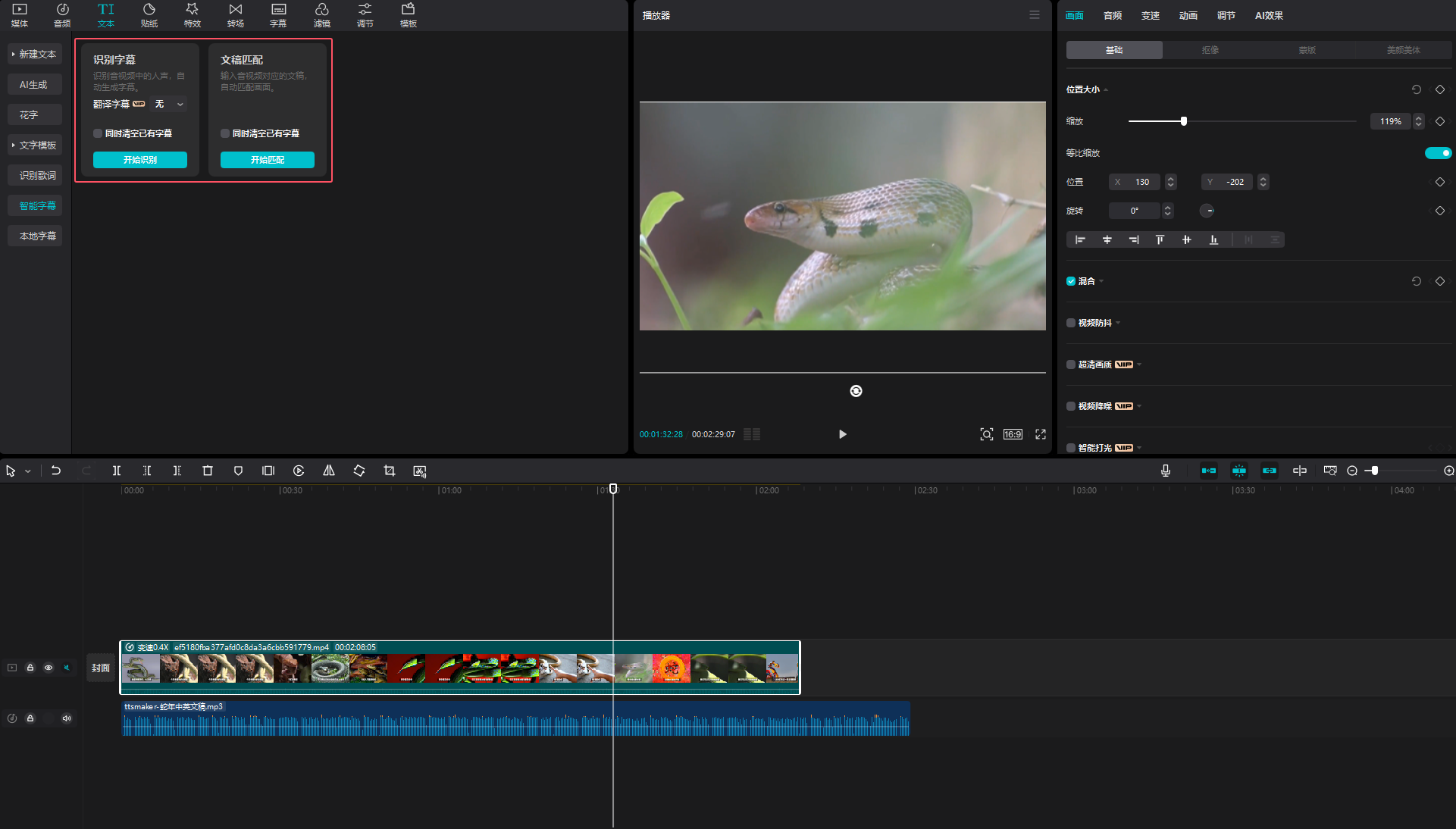Start voice recording with microphone icon
The height and width of the screenshot is (829, 1456).
[x=1166, y=471]
